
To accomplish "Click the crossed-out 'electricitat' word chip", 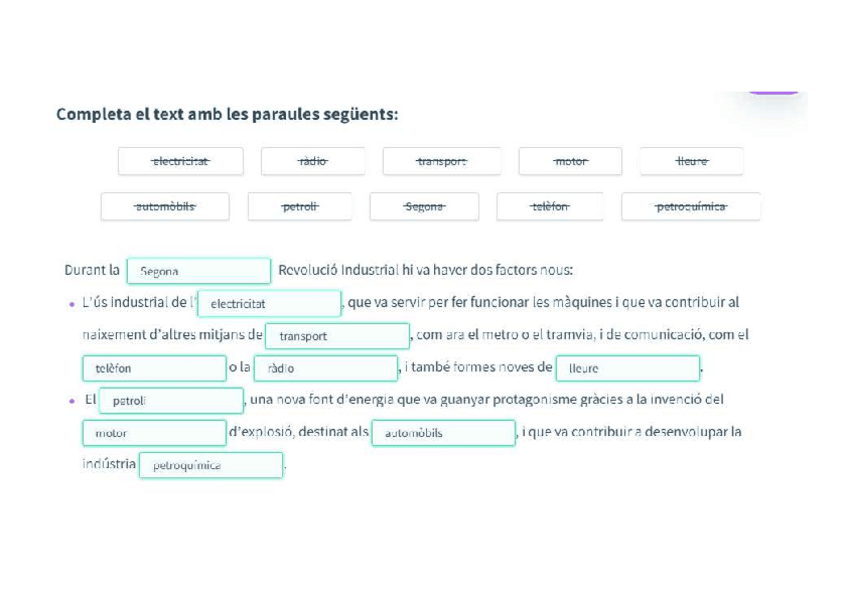I will [x=180, y=161].
